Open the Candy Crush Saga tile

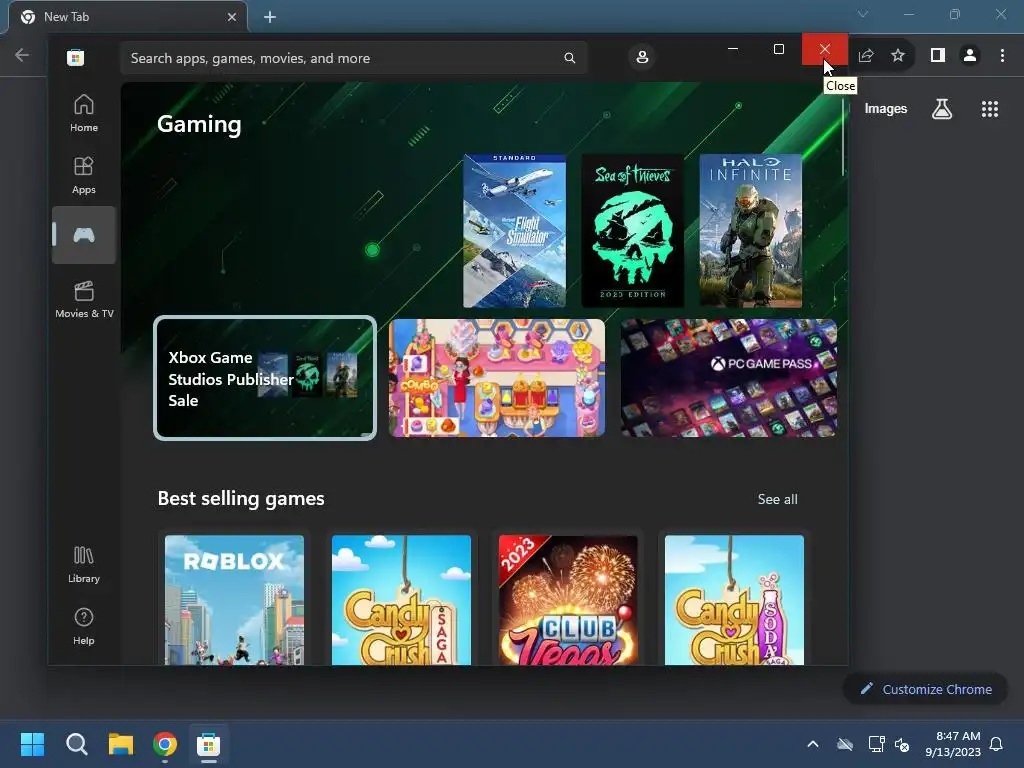coord(401,600)
